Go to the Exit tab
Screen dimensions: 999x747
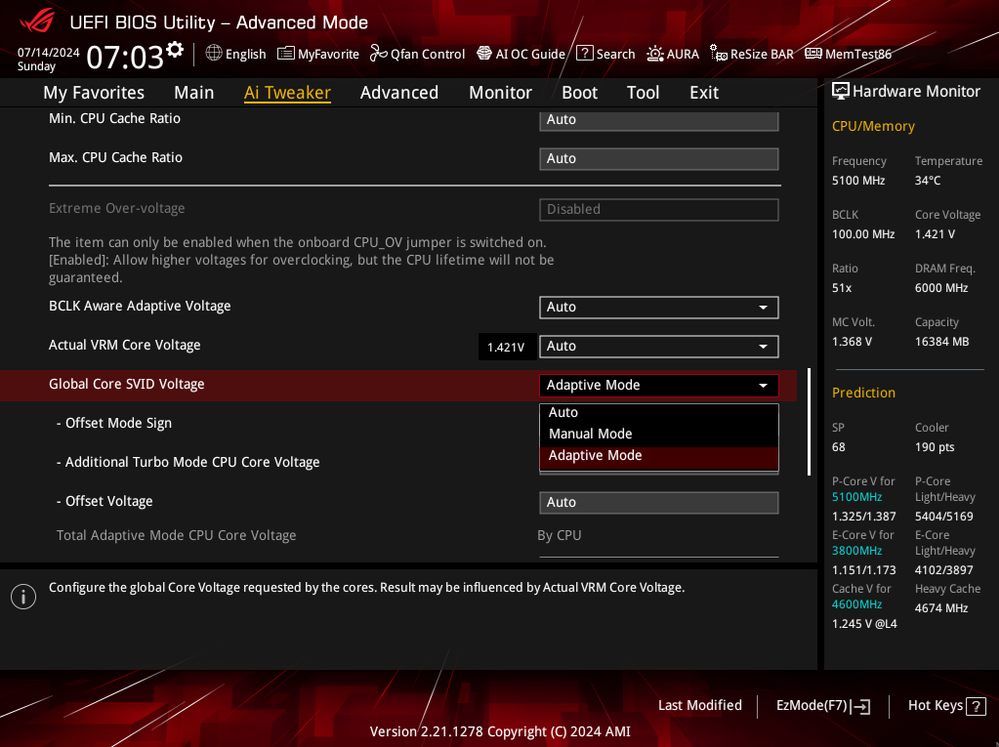[704, 92]
